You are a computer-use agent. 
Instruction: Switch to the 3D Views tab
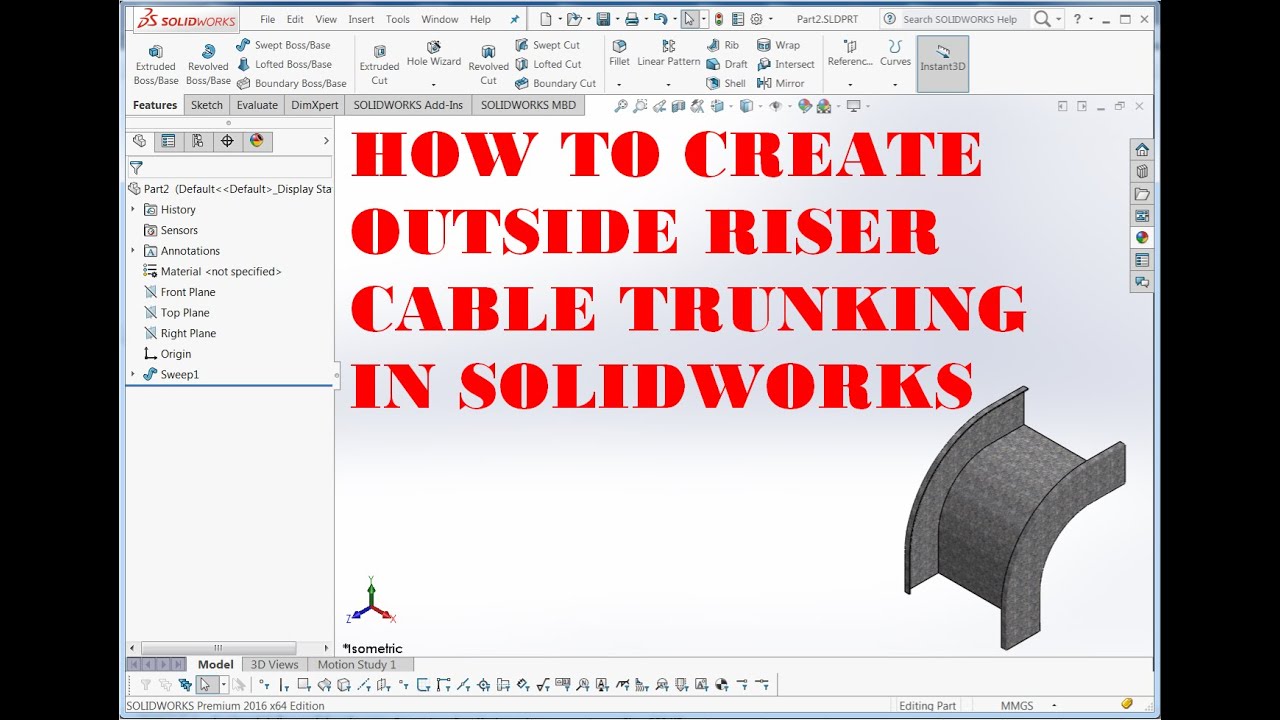[274, 664]
